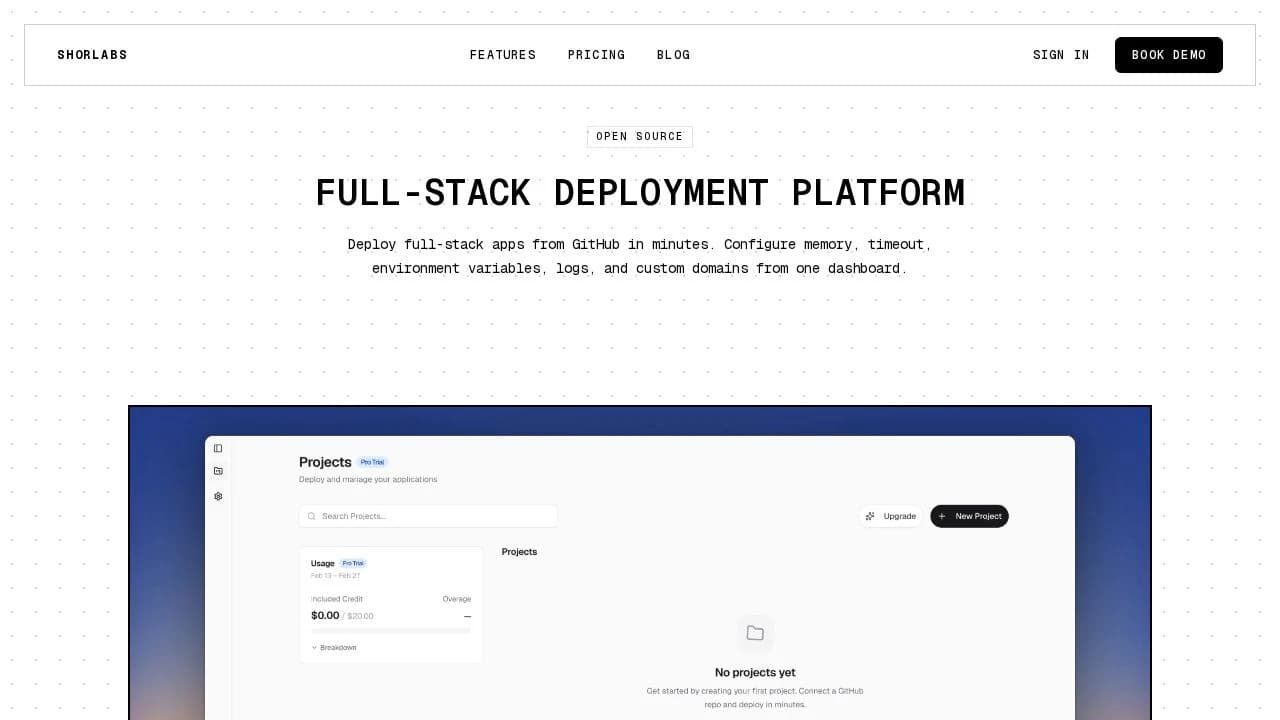1280x720 pixels.
Task: Open the Upgrade options
Action: point(890,516)
